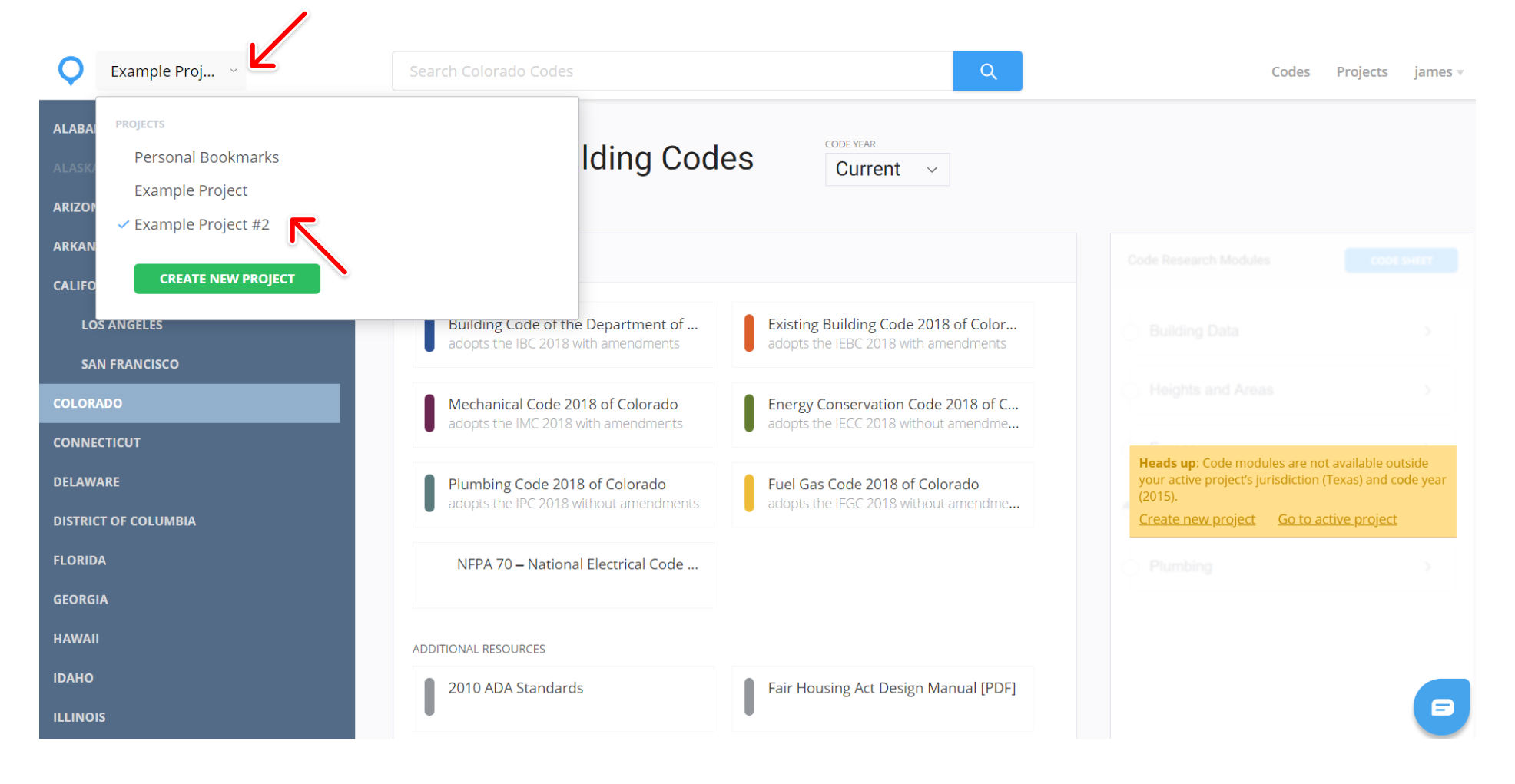
Task: Expand the Example Proj project selector
Action: (170, 71)
